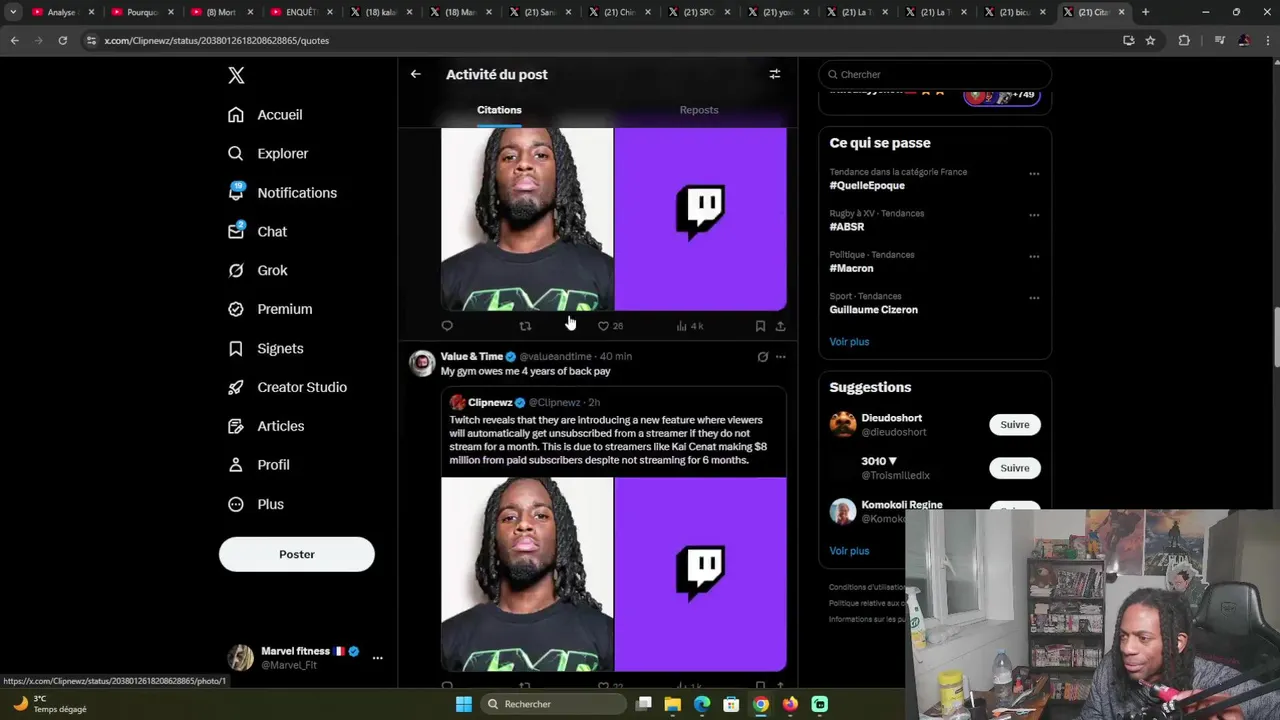Viewport: 1280px width, 720px height.
Task: Click the URL address bar
Action: click(x=600, y=40)
